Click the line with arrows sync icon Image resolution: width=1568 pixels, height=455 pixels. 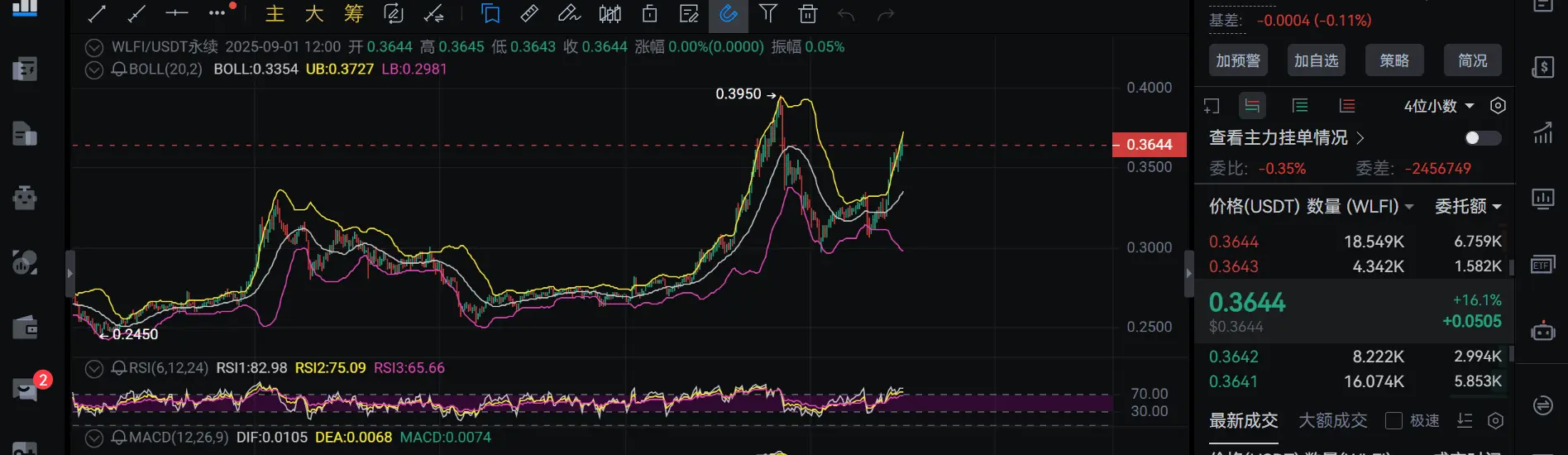point(433,13)
